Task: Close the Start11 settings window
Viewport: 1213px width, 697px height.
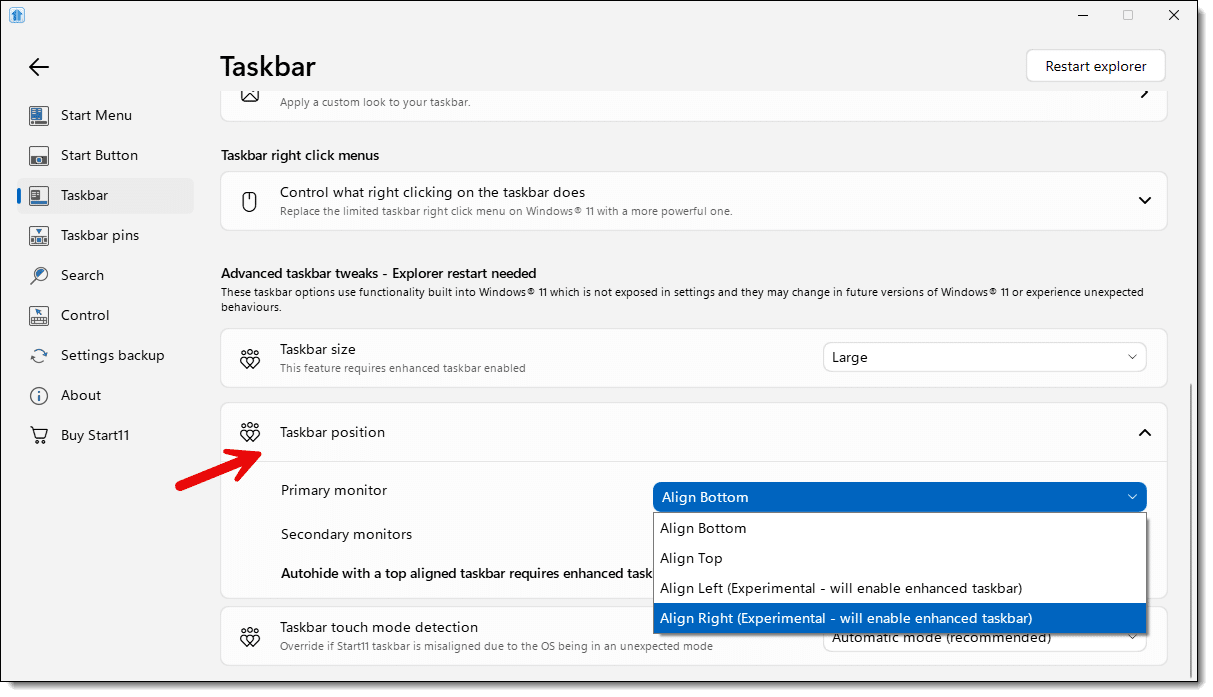Action: [1174, 15]
